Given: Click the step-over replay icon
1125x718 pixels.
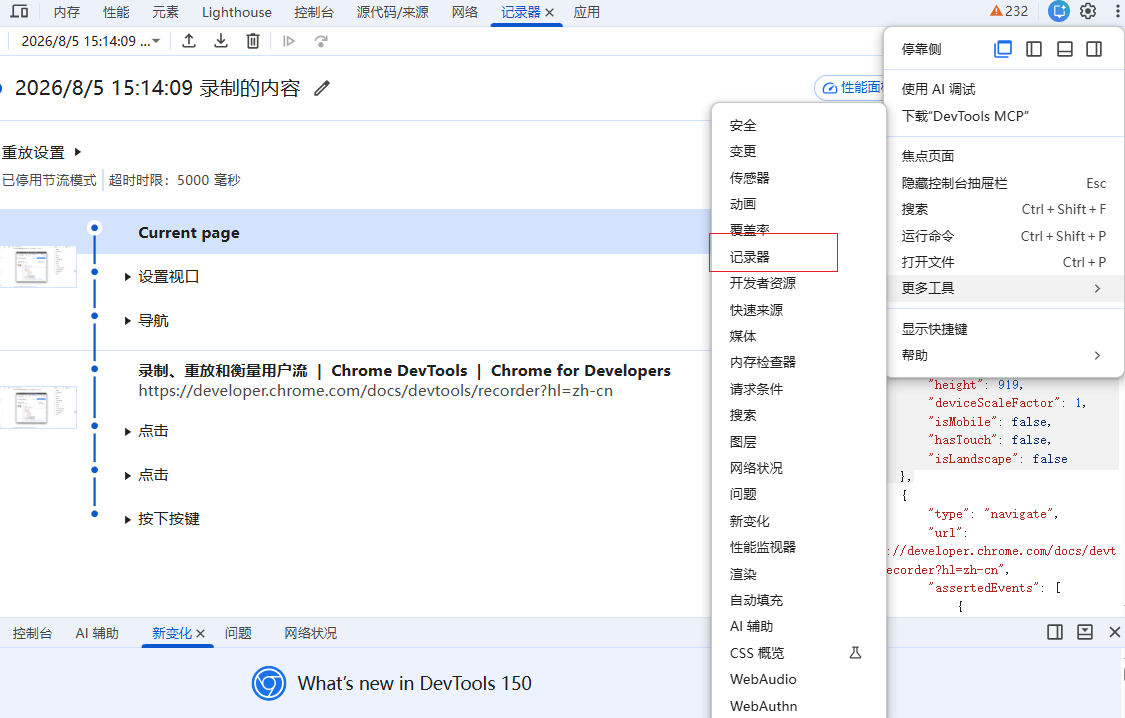Looking at the screenshot, I should pos(321,41).
